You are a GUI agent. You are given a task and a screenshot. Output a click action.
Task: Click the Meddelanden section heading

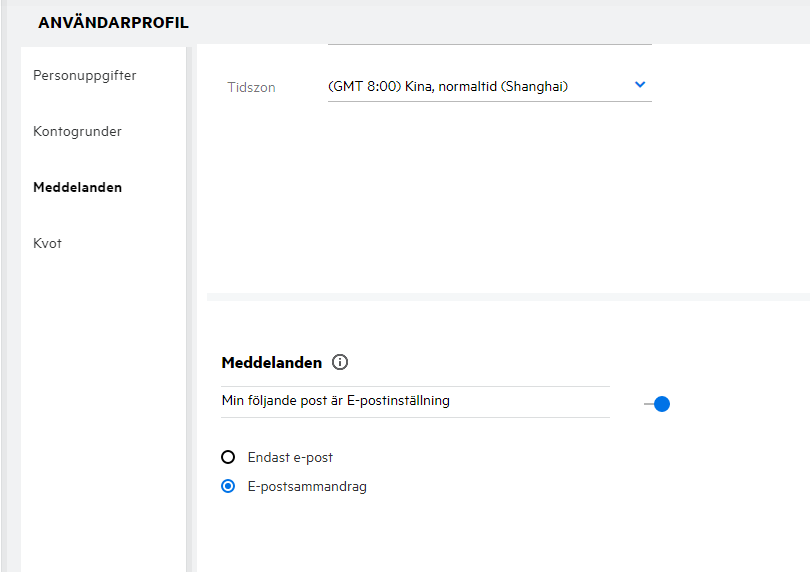[x=271, y=363]
